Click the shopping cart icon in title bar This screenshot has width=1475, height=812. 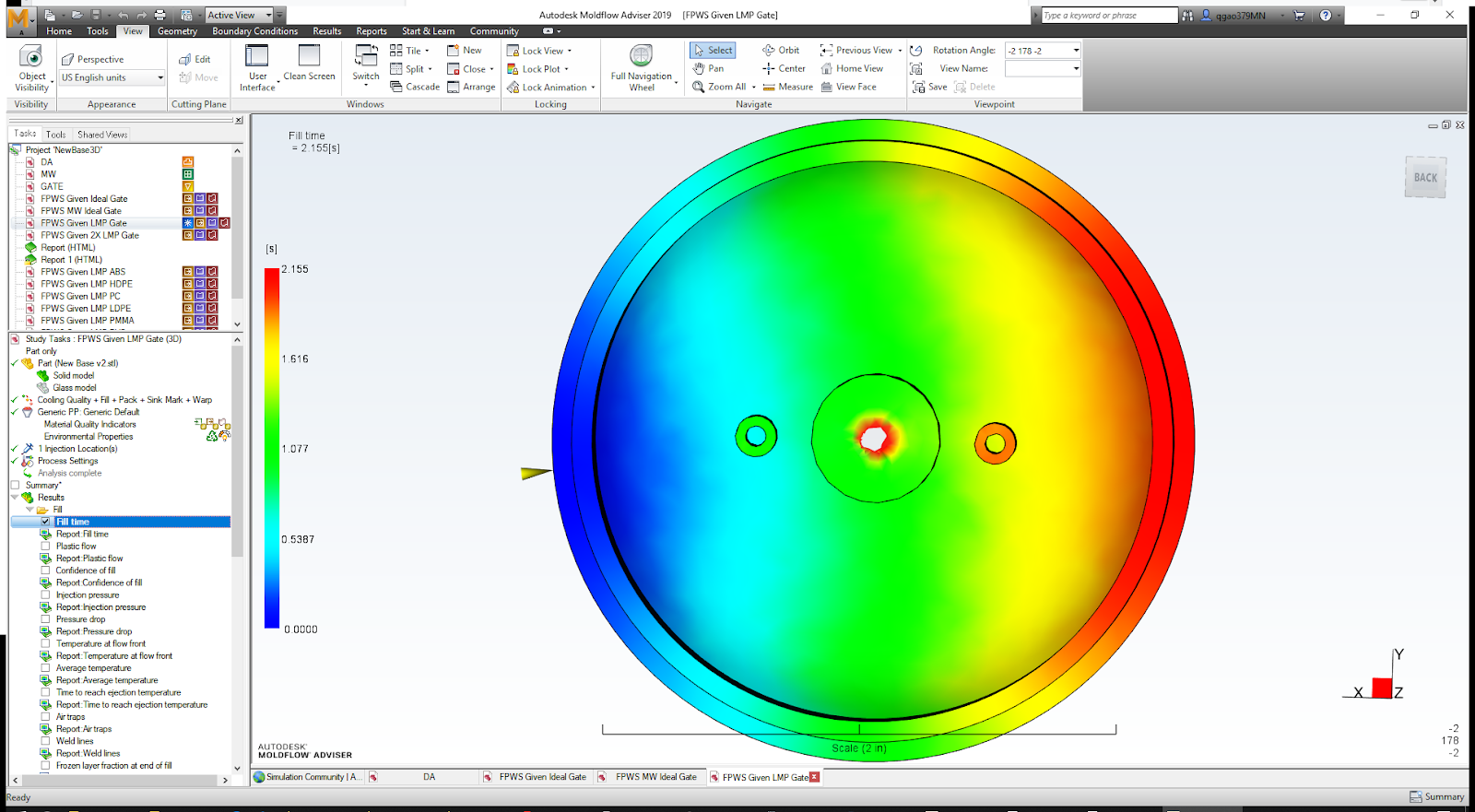click(x=1300, y=16)
